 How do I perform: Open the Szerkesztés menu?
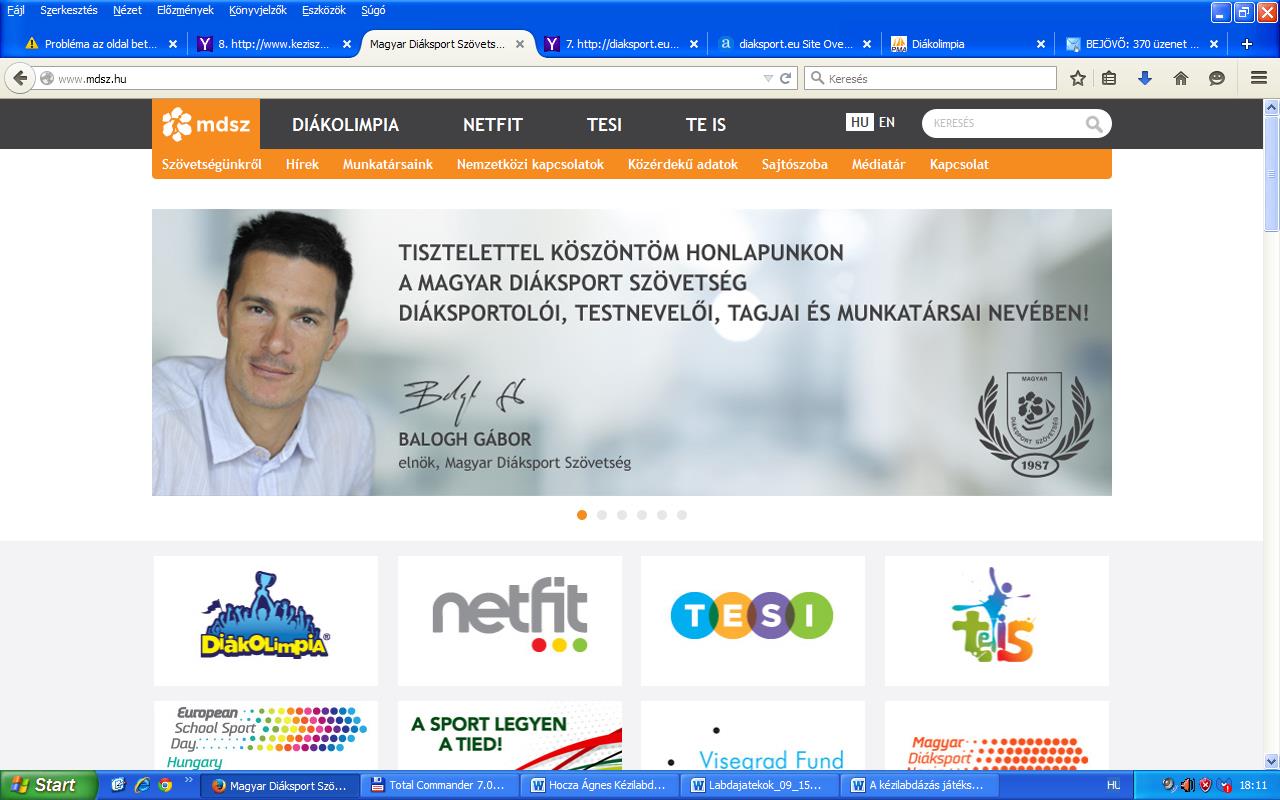point(69,11)
